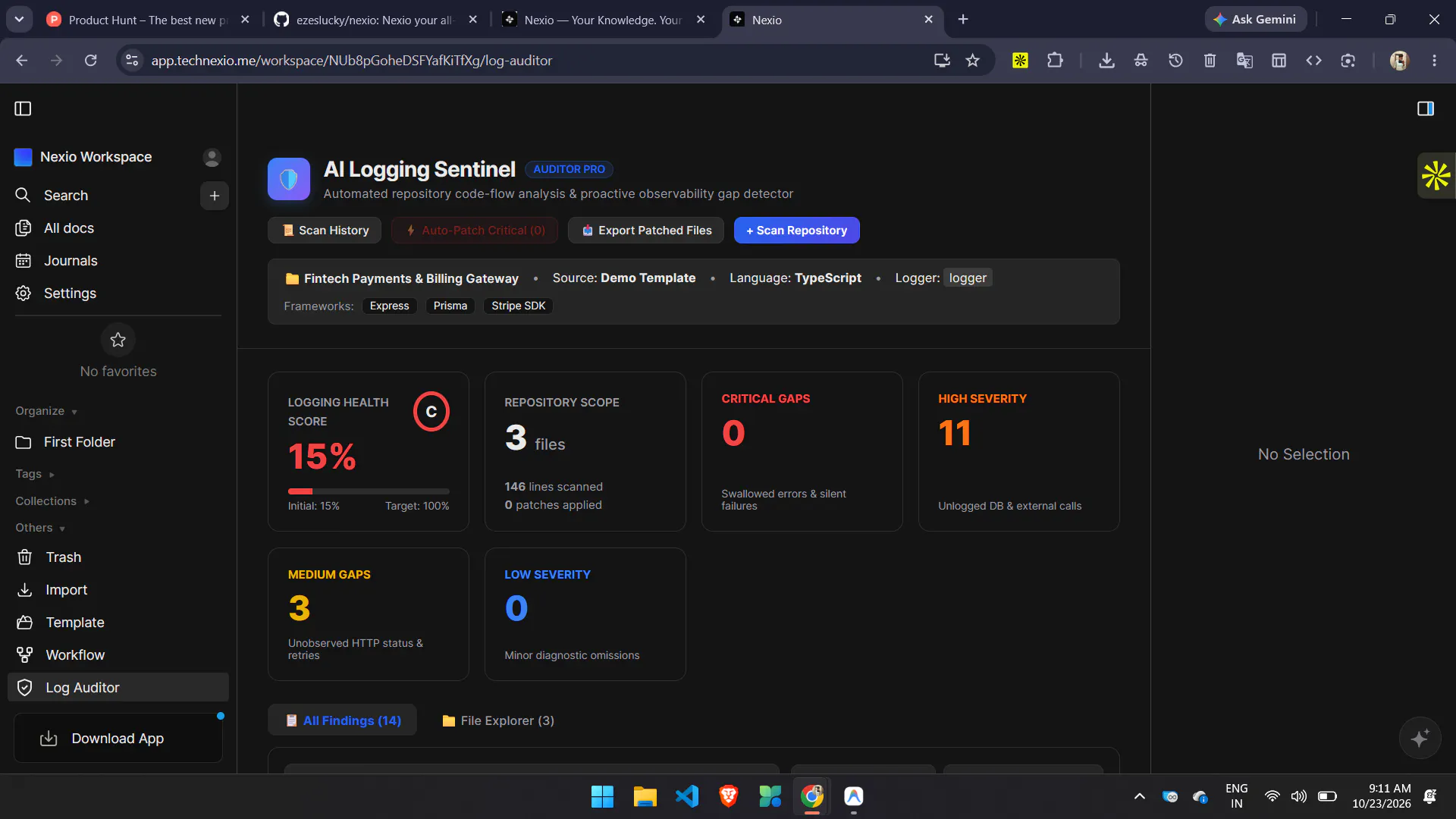Expand the Collections section
The image size is (1456, 819).
pyautogui.click(x=52, y=501)
